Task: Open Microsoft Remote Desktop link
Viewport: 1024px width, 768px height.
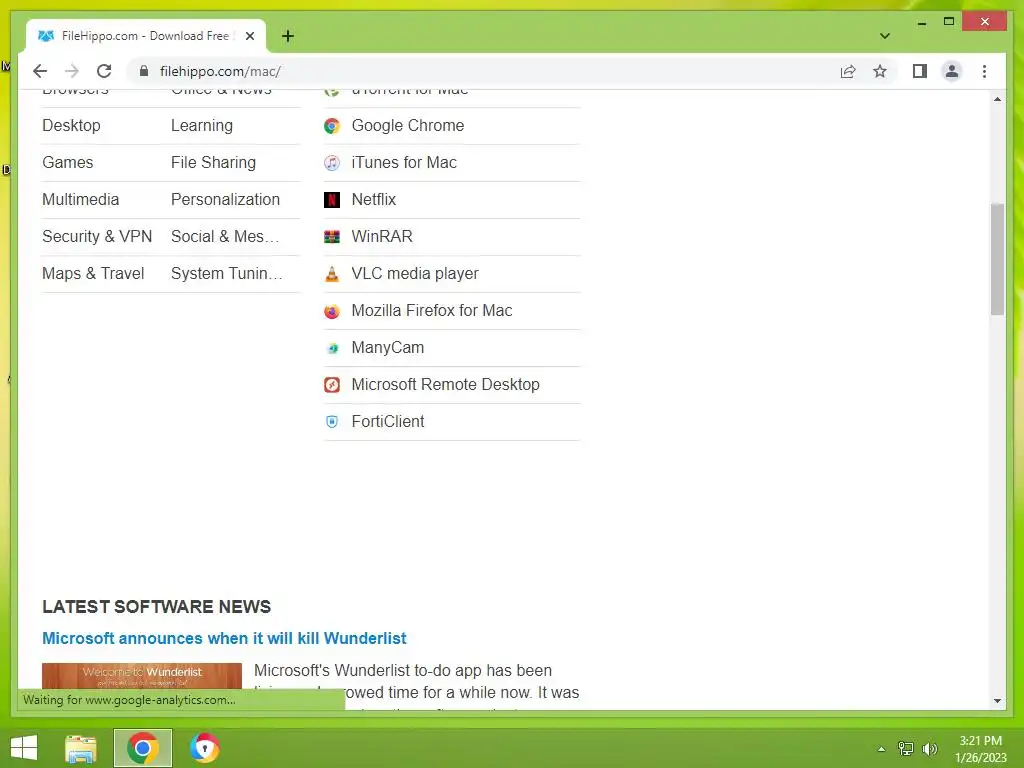Action: pyautogui.click(x=445, y=385)
